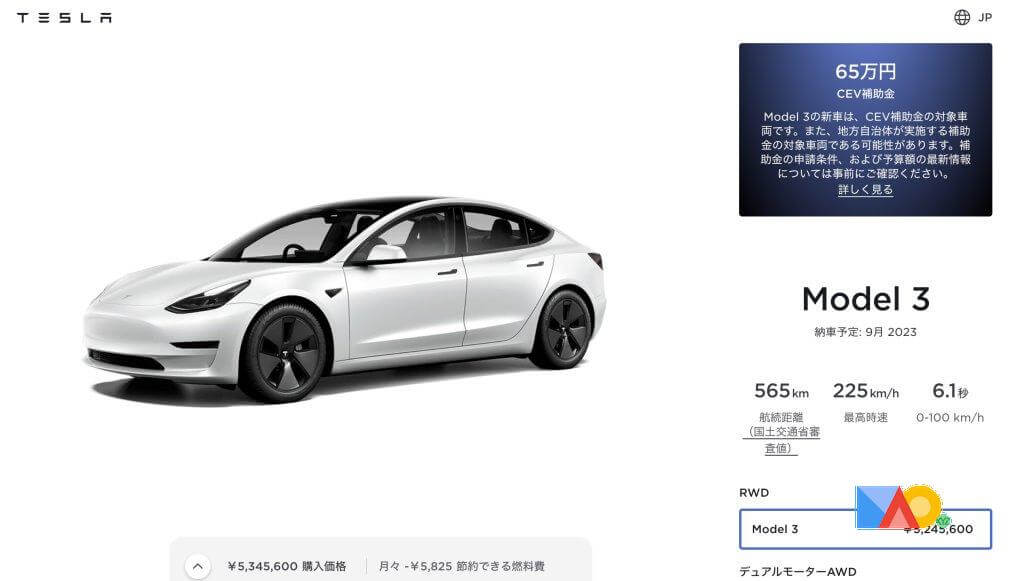This screenshot has width=1024, height=581.
Task: Click the Model 3 heading
Action: [x=865, y=299]
